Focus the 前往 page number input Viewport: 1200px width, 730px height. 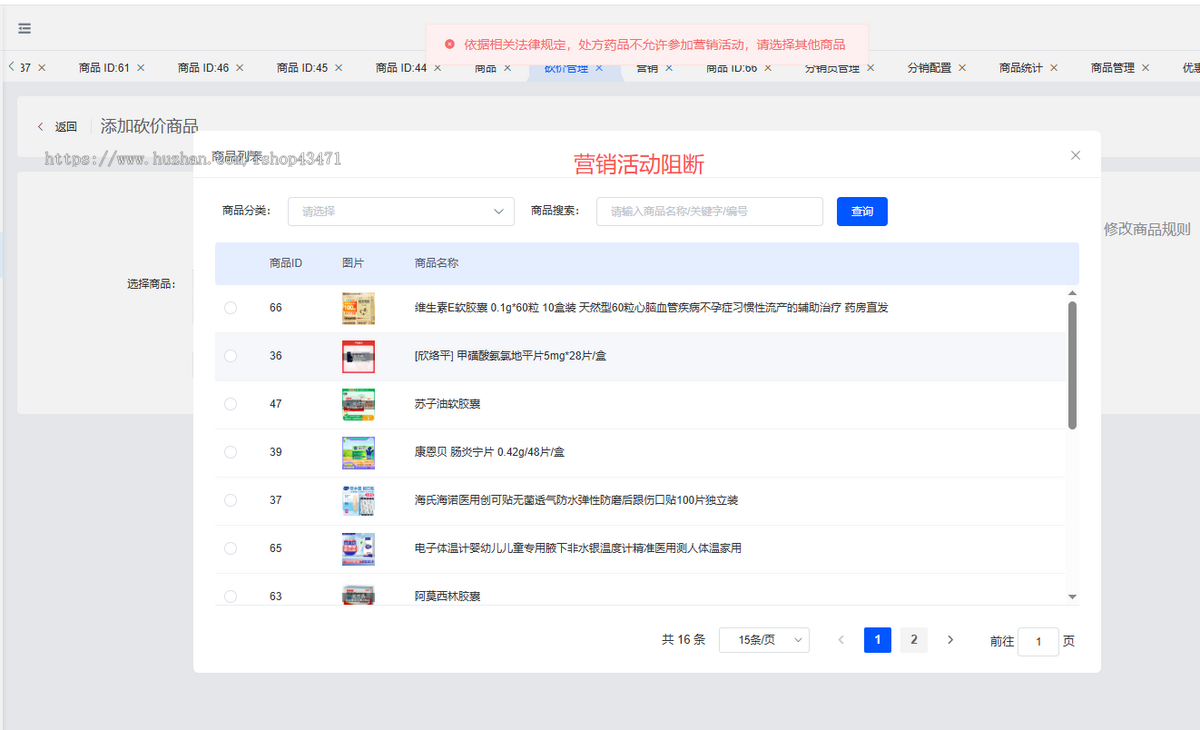[x=1038, y=641]
